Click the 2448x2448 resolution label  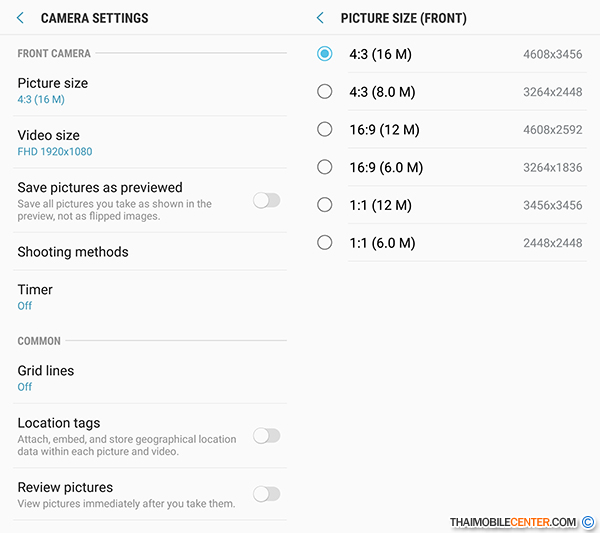click(x=553, y=243)
